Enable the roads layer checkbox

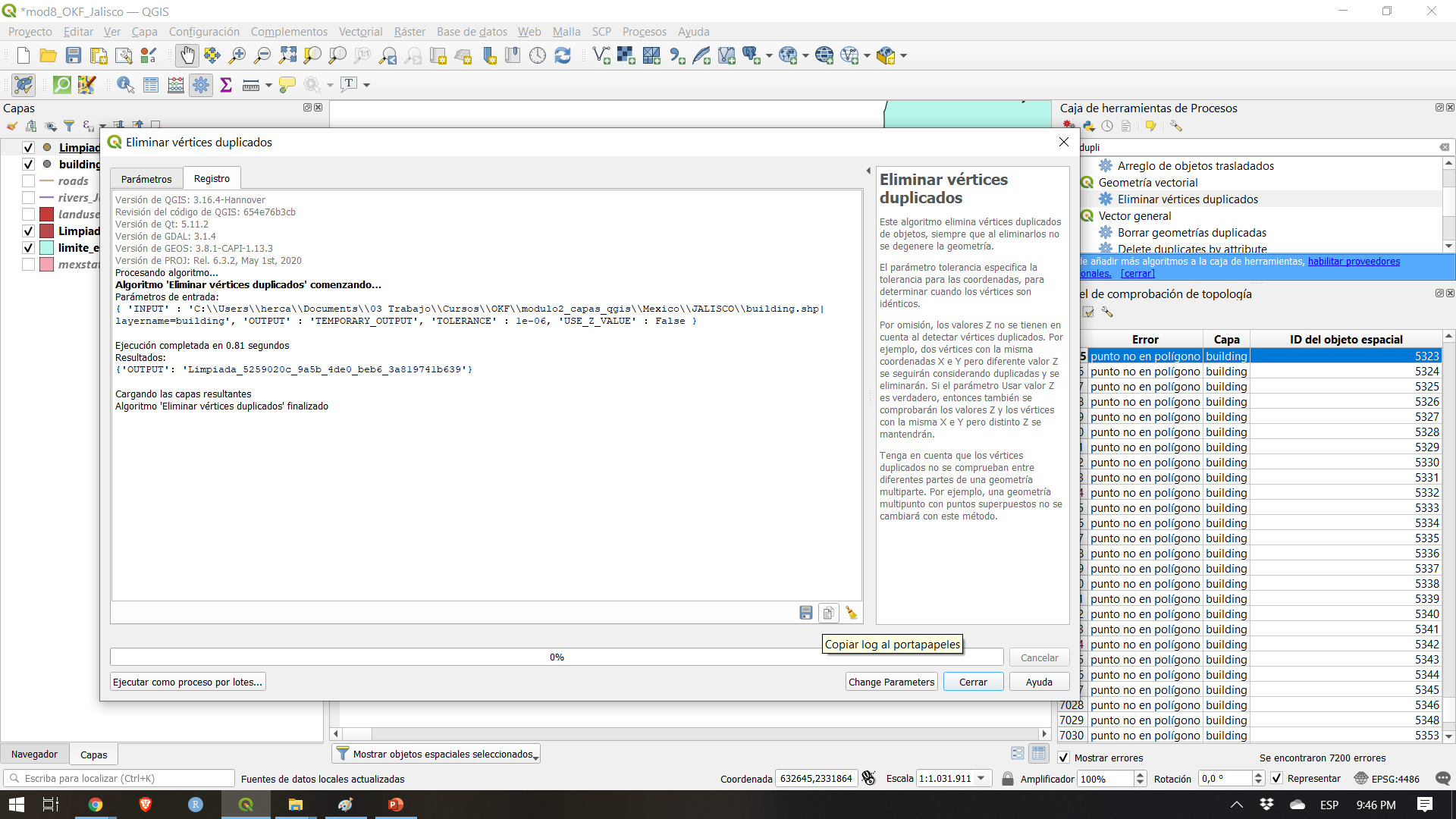(x=28, y=181)
